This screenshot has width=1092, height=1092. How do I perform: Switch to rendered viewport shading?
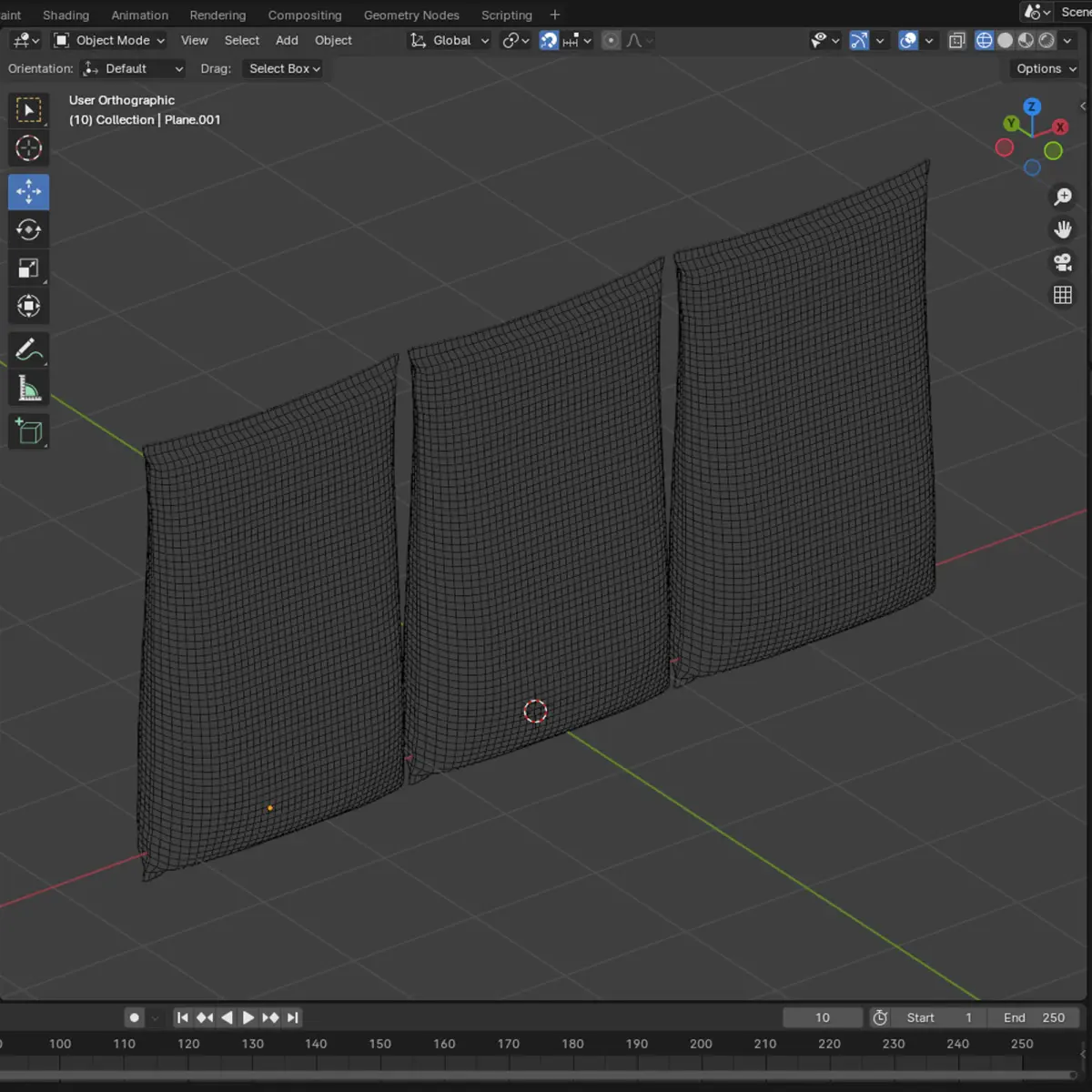pyautogui.click(x=1047, y=40)
